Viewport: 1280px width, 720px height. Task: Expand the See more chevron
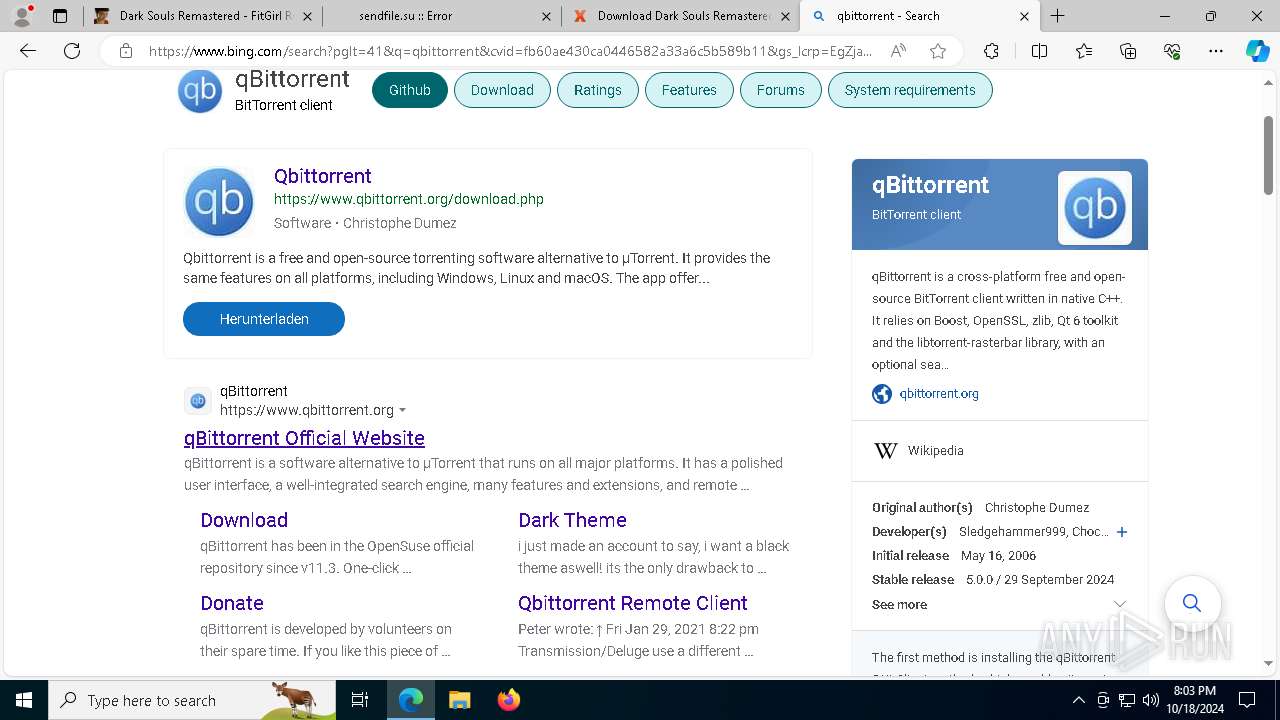click(x=1120, y=605)
